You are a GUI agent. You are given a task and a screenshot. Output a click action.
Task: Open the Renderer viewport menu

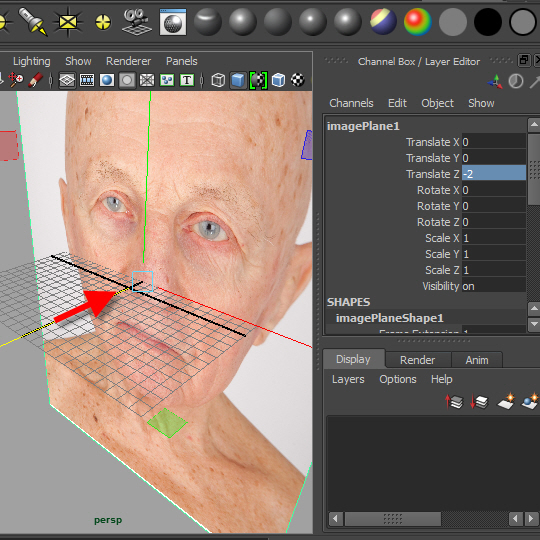[128, 61]
